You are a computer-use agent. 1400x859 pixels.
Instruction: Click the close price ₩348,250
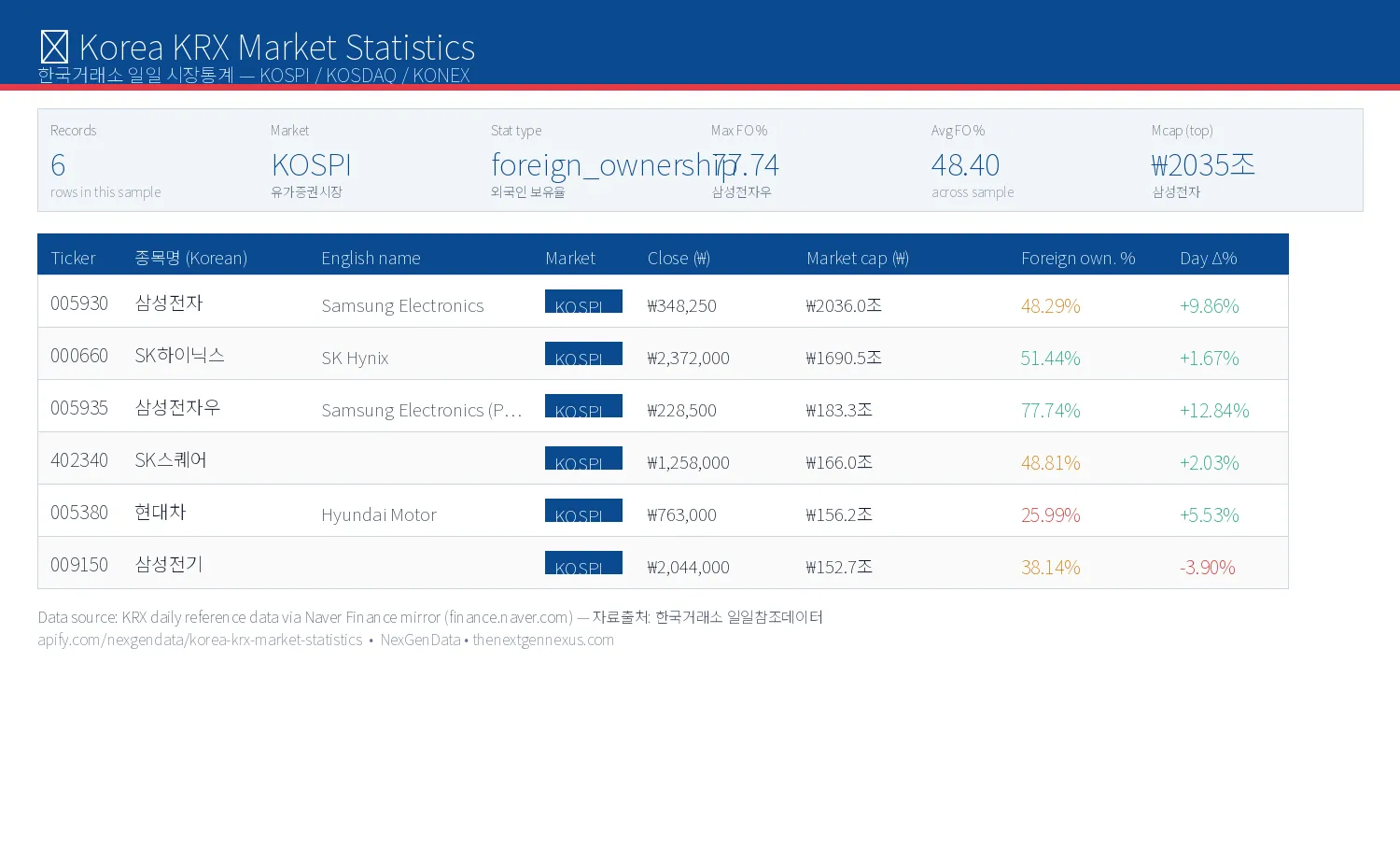[x=682, y=306]
